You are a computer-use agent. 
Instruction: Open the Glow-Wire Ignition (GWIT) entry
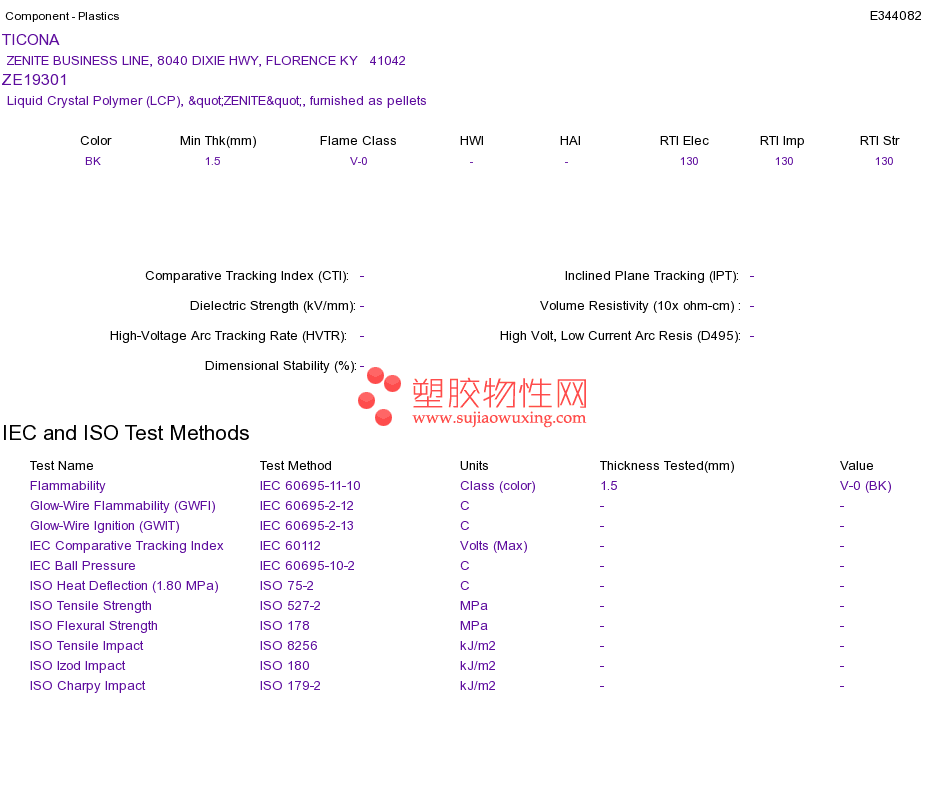click(x=105, y=526)
